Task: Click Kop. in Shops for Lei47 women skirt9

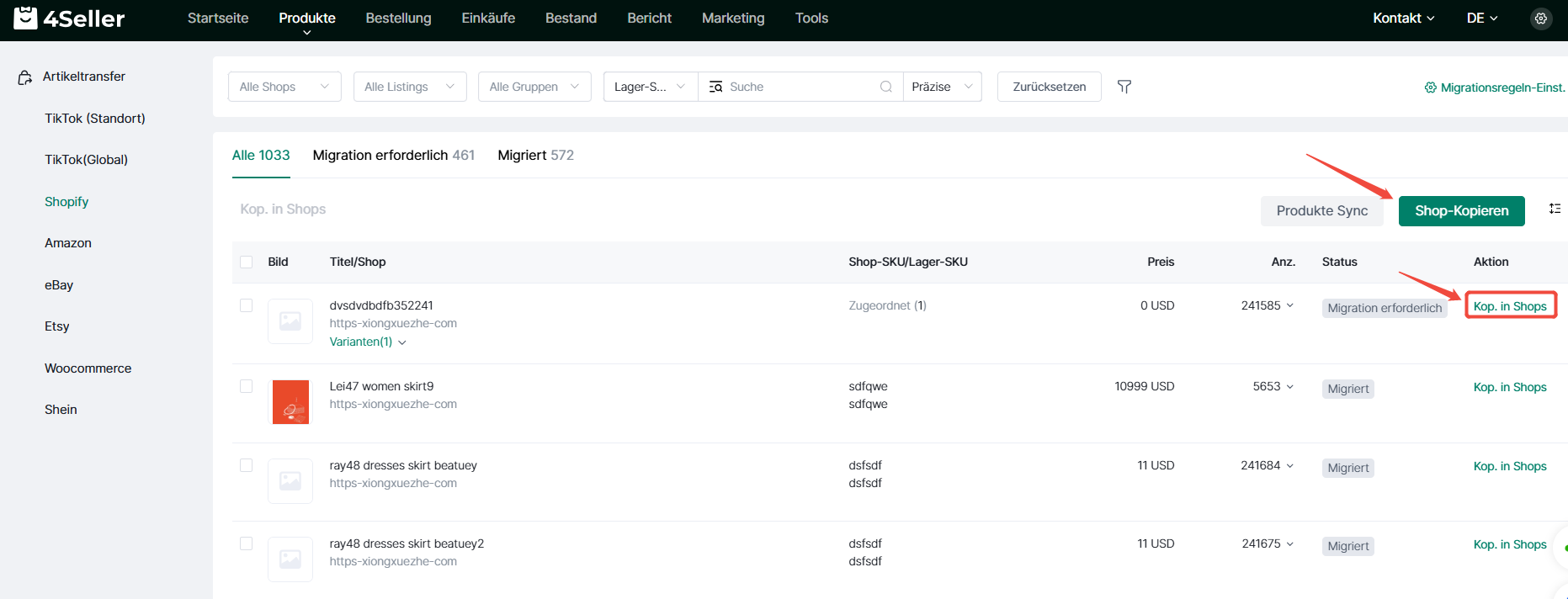Action: click(1510, 387)
